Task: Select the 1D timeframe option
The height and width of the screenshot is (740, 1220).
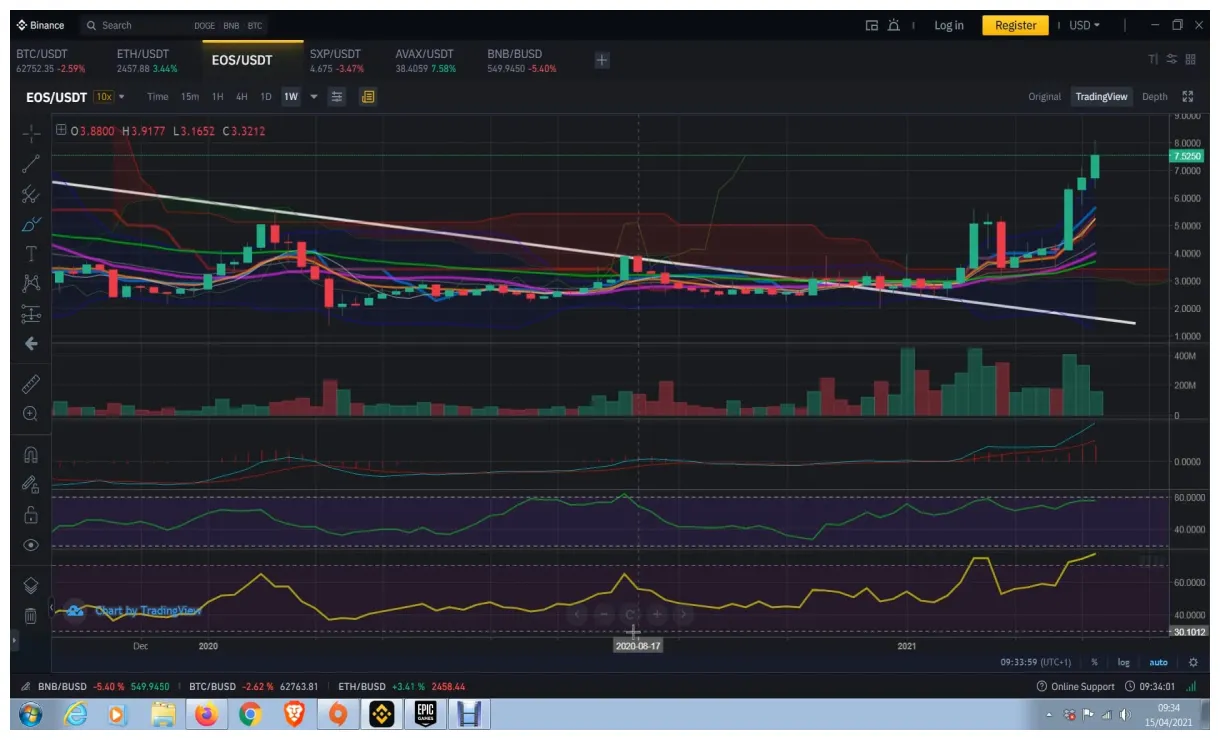Action: (x=264, y=96)
